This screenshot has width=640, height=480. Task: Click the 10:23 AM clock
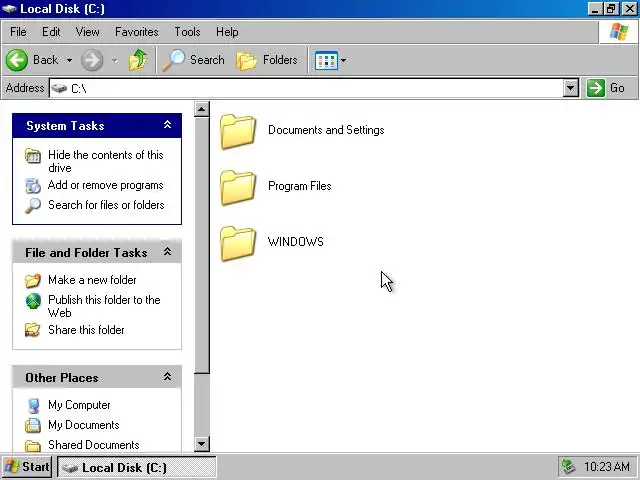(607, 467)
